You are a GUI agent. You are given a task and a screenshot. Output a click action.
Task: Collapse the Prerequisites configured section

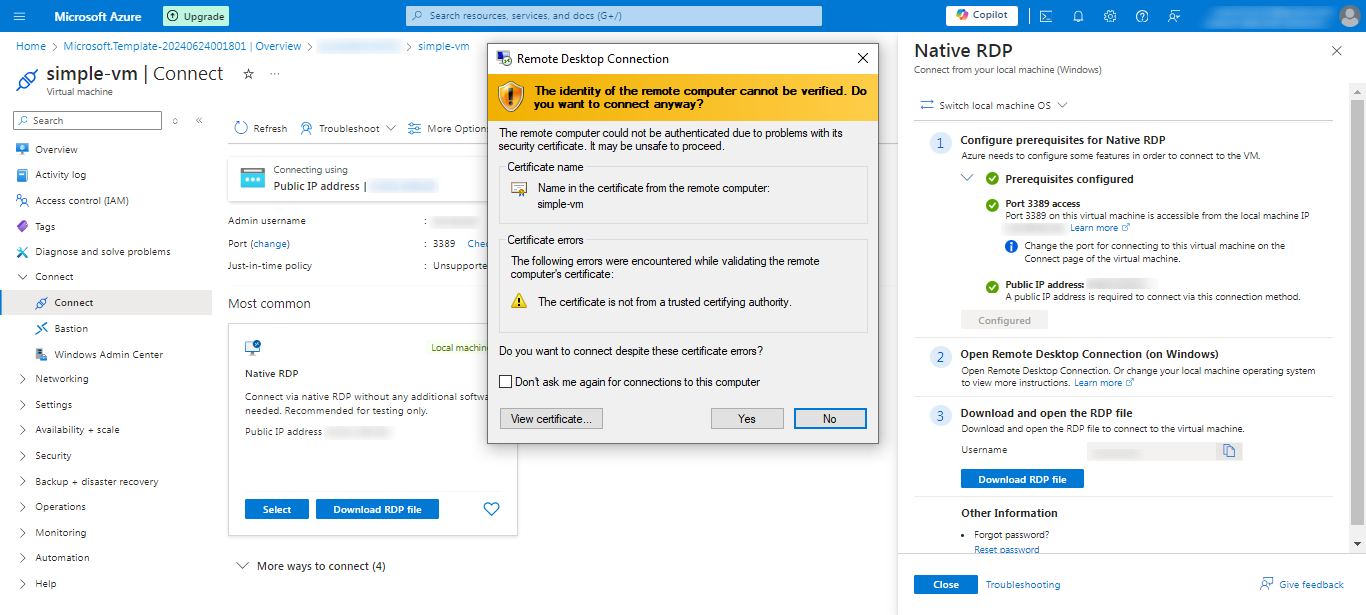click(967, 178)
